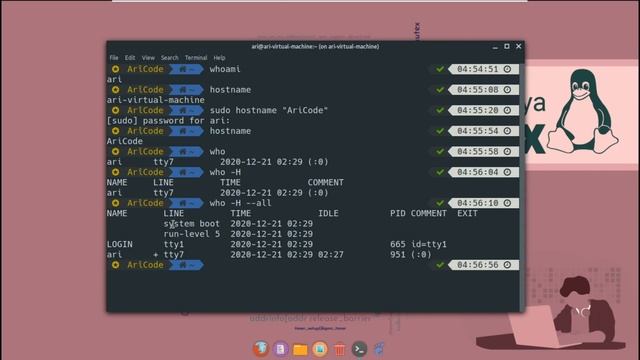Click the 'run-level 5' entry

pyautogui.click(x=191, y=234)
